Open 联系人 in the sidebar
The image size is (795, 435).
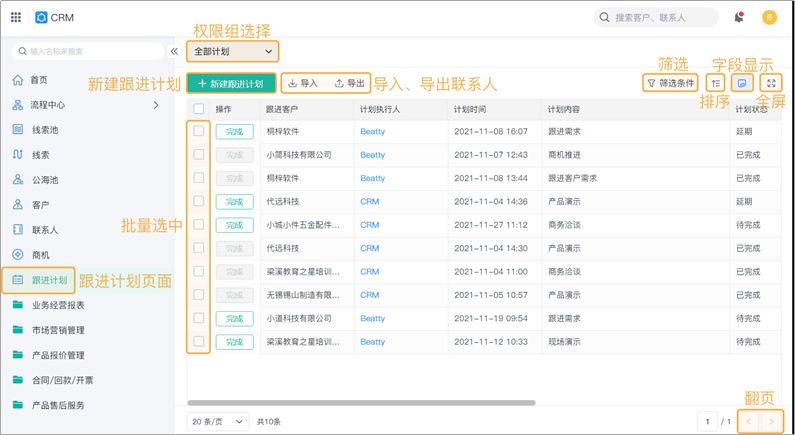(x=45, y=230)
